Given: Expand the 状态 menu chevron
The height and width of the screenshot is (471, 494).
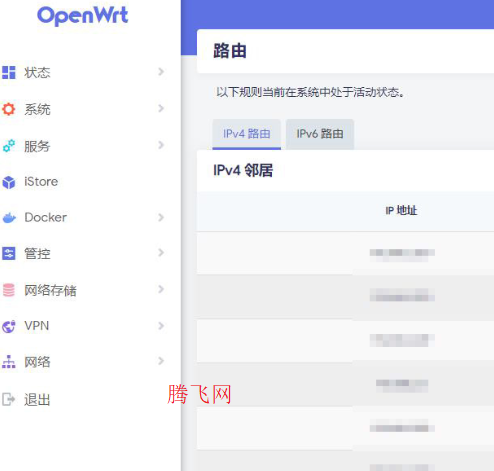Looking at the screenshot, I should click(x=161, y=72).
